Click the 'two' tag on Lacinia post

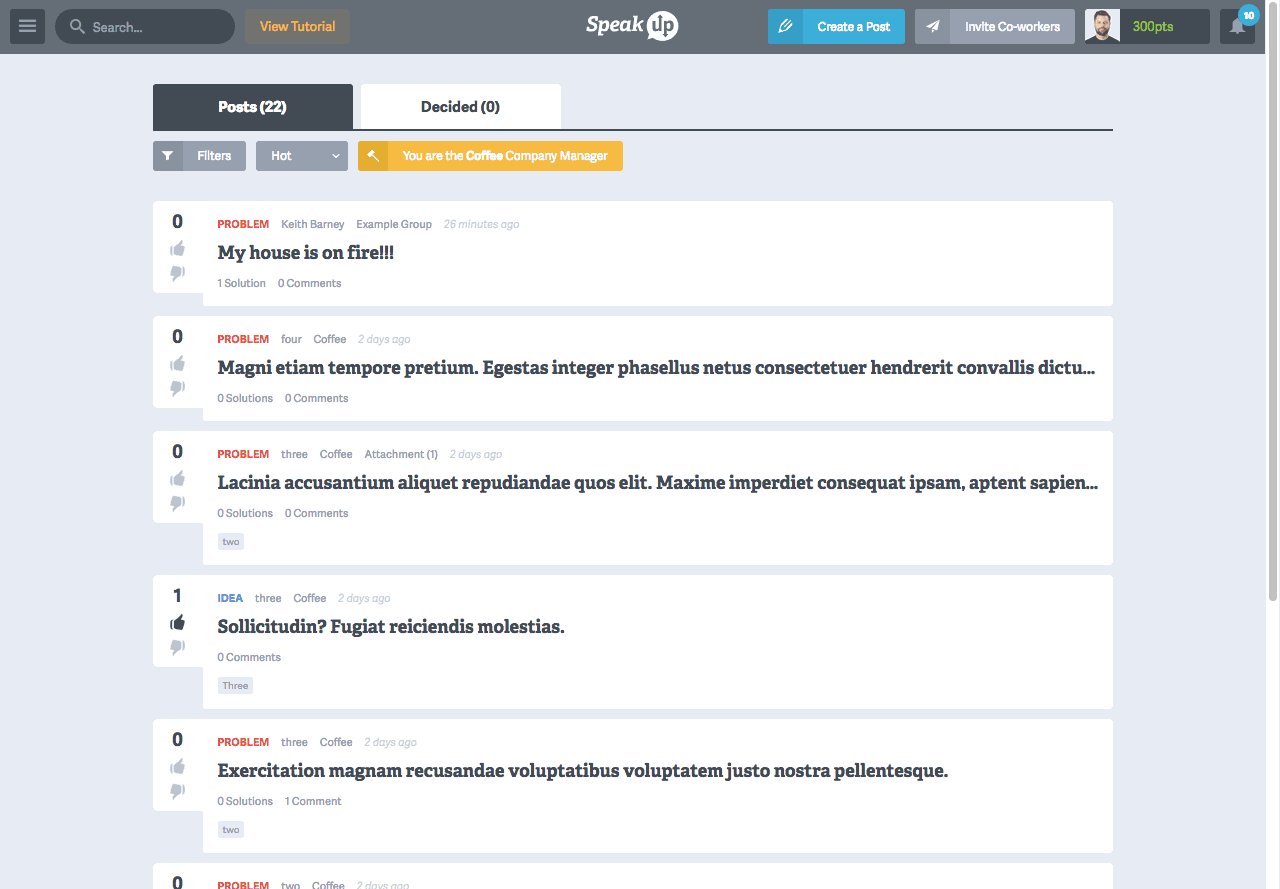tap(231, 541)
